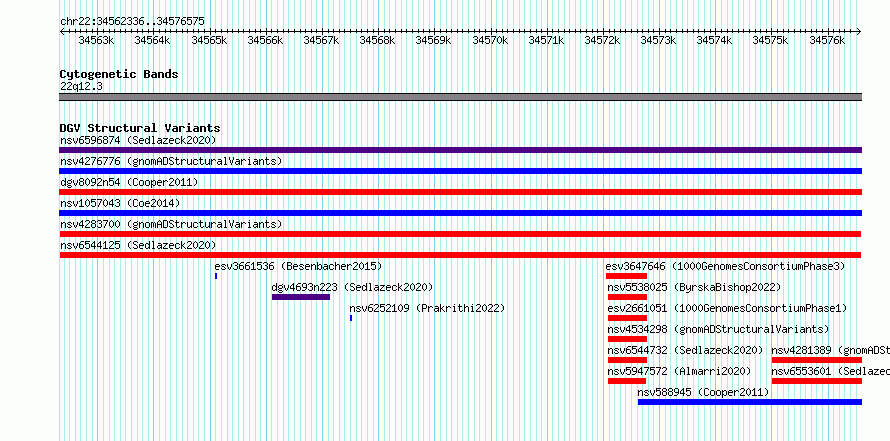Select the red dgv8092n54 variant bar
The height and width of the screenshot is (441, 890).
pyautogui.click(x=460, y=192)
